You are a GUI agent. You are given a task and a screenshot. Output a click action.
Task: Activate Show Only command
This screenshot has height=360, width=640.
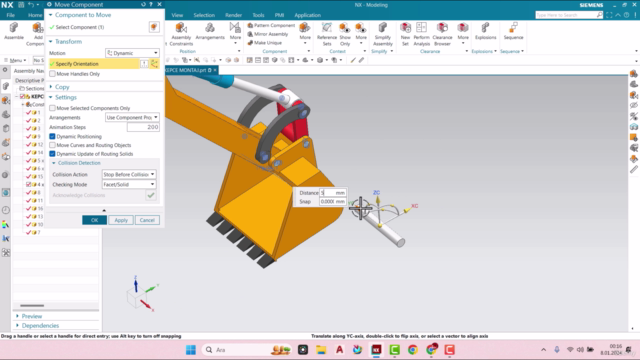pyautogui.click(x=345, y=34)
